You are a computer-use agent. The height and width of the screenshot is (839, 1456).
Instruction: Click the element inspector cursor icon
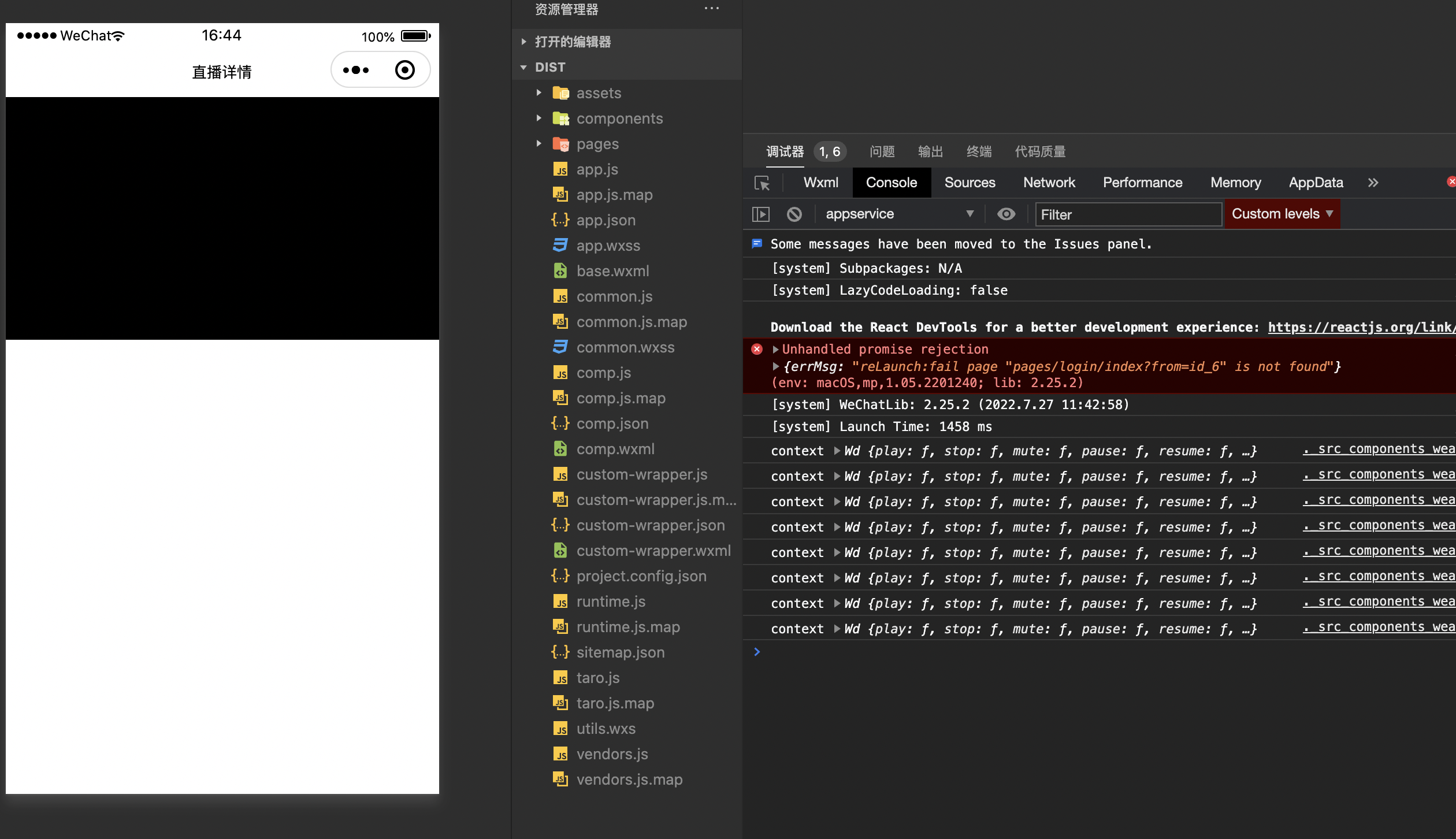(762, 183)
